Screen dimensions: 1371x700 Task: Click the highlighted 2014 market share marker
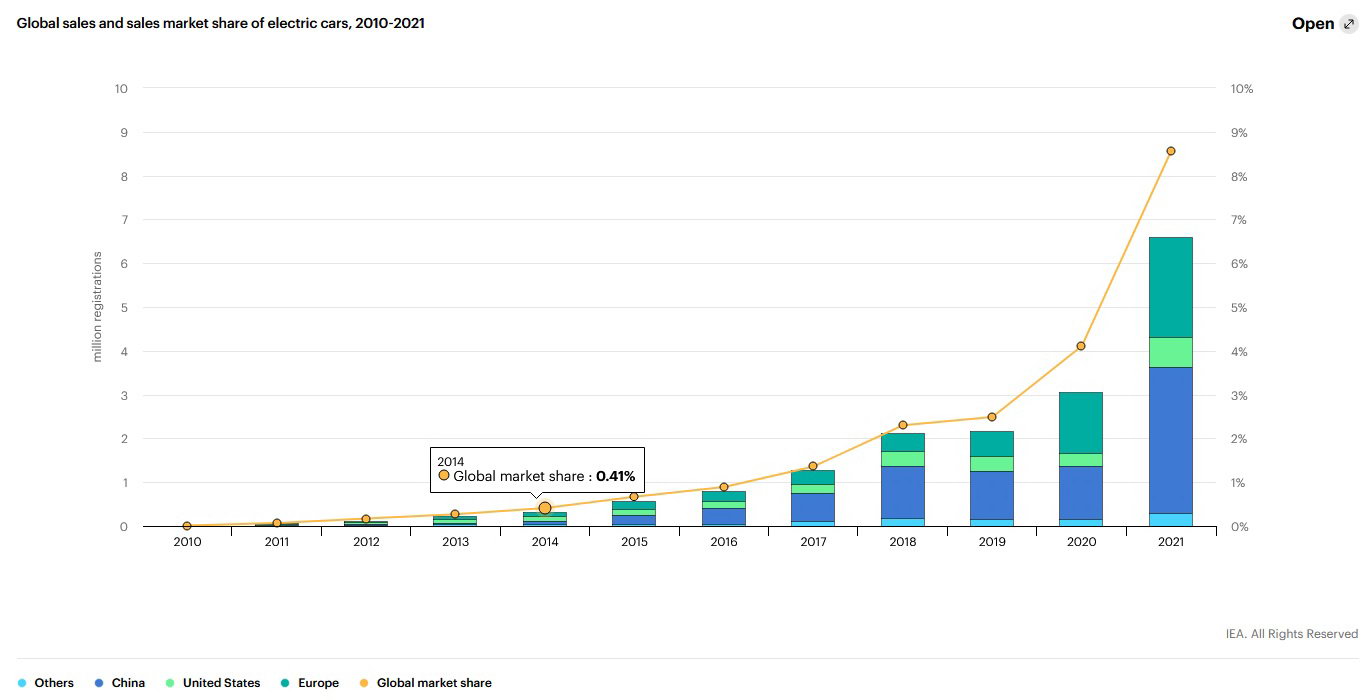(545, 508)
